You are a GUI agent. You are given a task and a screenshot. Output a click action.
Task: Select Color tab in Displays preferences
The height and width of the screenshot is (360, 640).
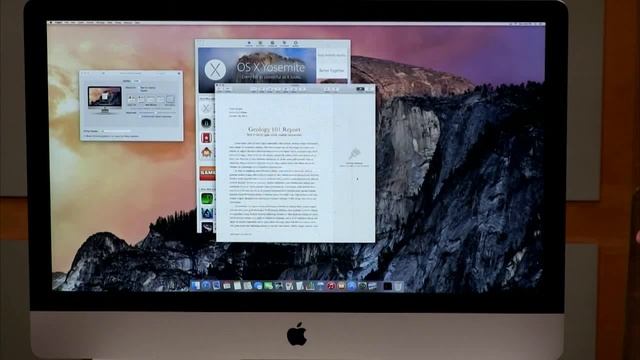coord(137,81)
